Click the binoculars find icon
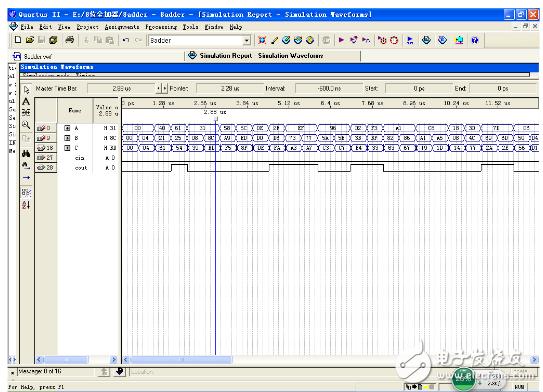Screen dimensions: 543x392 26,153
